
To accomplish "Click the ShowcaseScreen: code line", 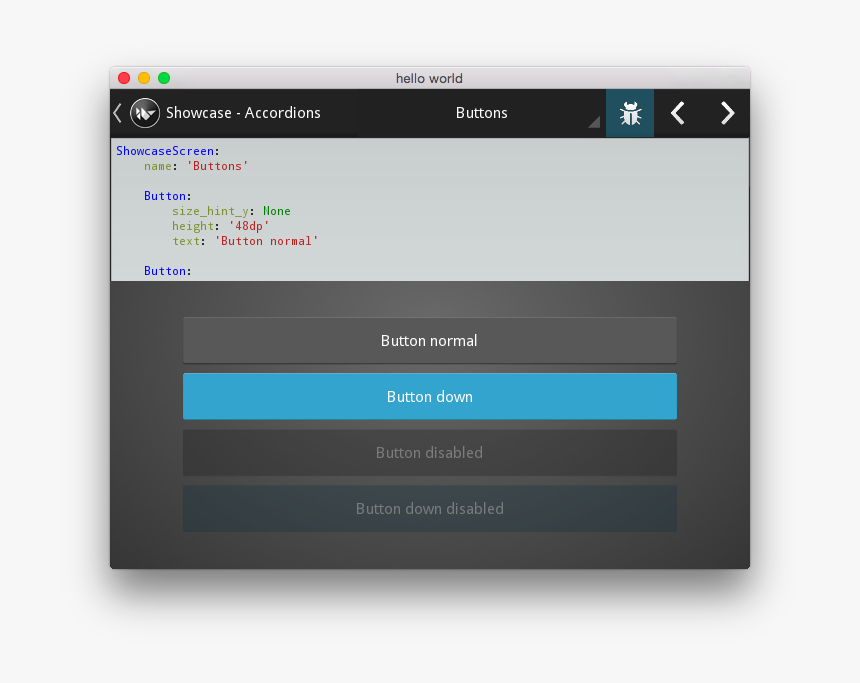I will click(x=168, y=151).
